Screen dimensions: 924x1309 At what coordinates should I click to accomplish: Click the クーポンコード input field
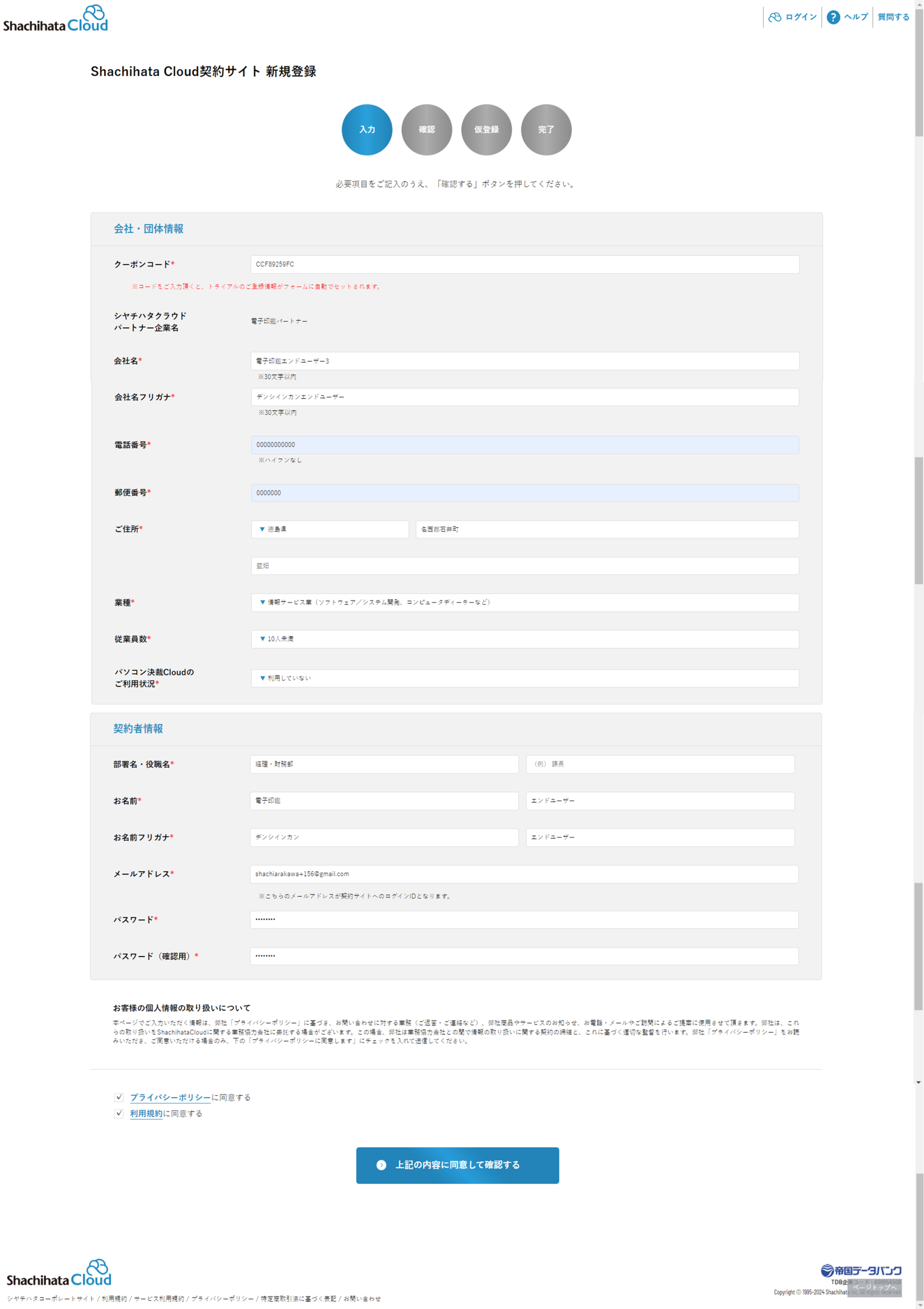point(525,264)
